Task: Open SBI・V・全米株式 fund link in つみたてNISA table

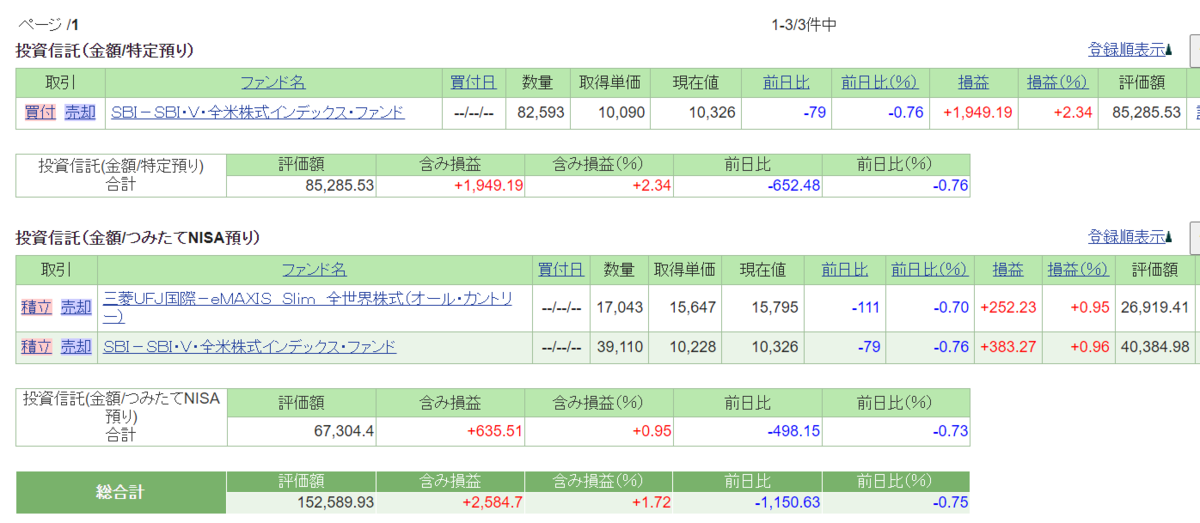Action: click(250, 347)
